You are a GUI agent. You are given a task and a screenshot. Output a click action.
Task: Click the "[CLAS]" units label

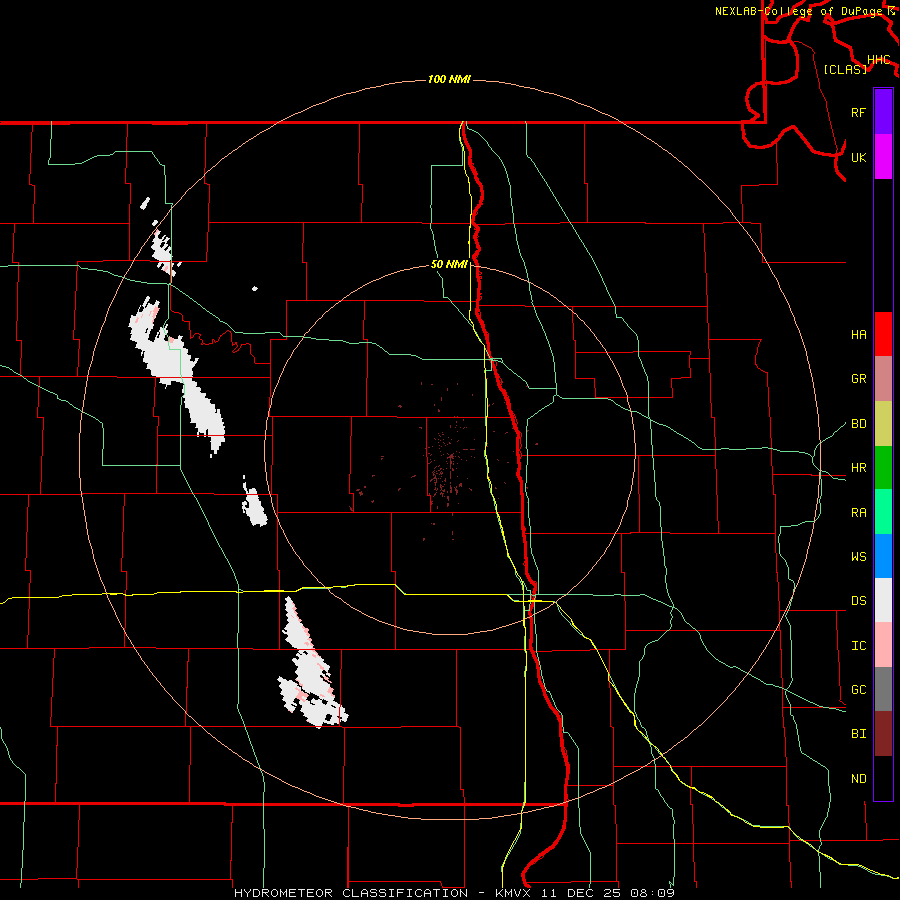[845, 70]
